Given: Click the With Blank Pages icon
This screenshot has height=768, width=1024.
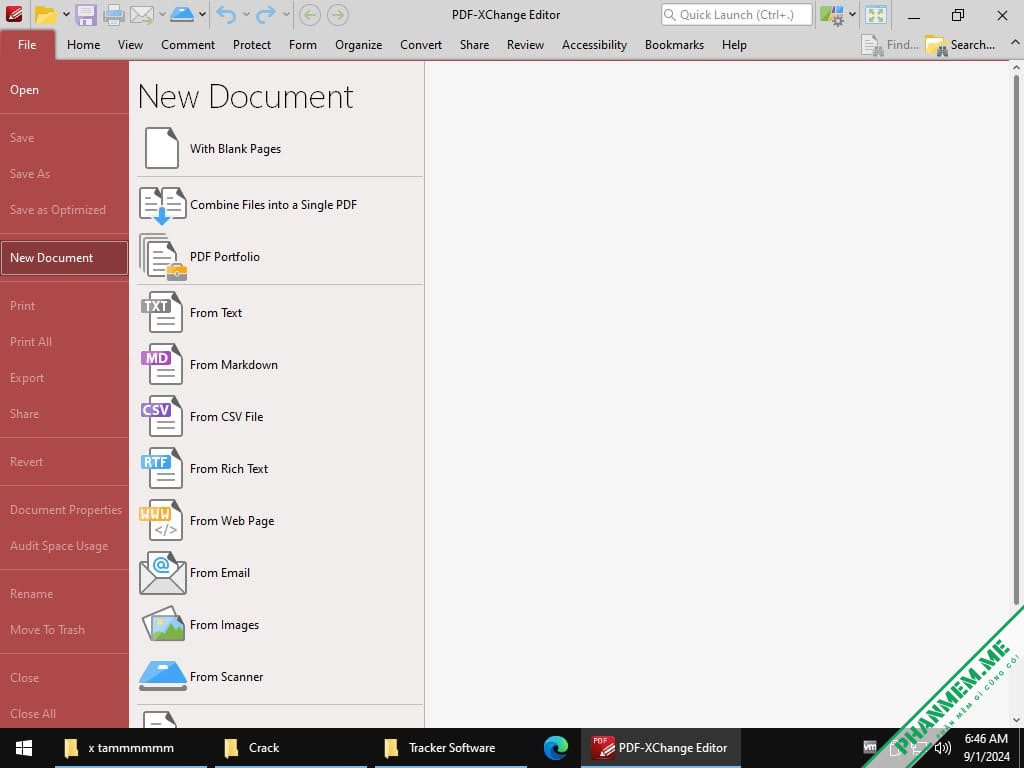Looking at the screenshot, I should pos(162,148).
